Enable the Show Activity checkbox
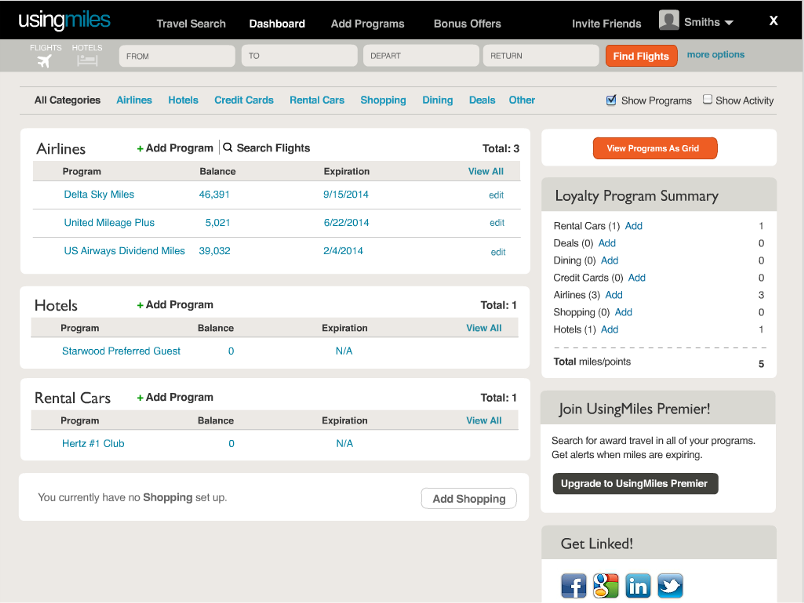 (x=708, y=99)
